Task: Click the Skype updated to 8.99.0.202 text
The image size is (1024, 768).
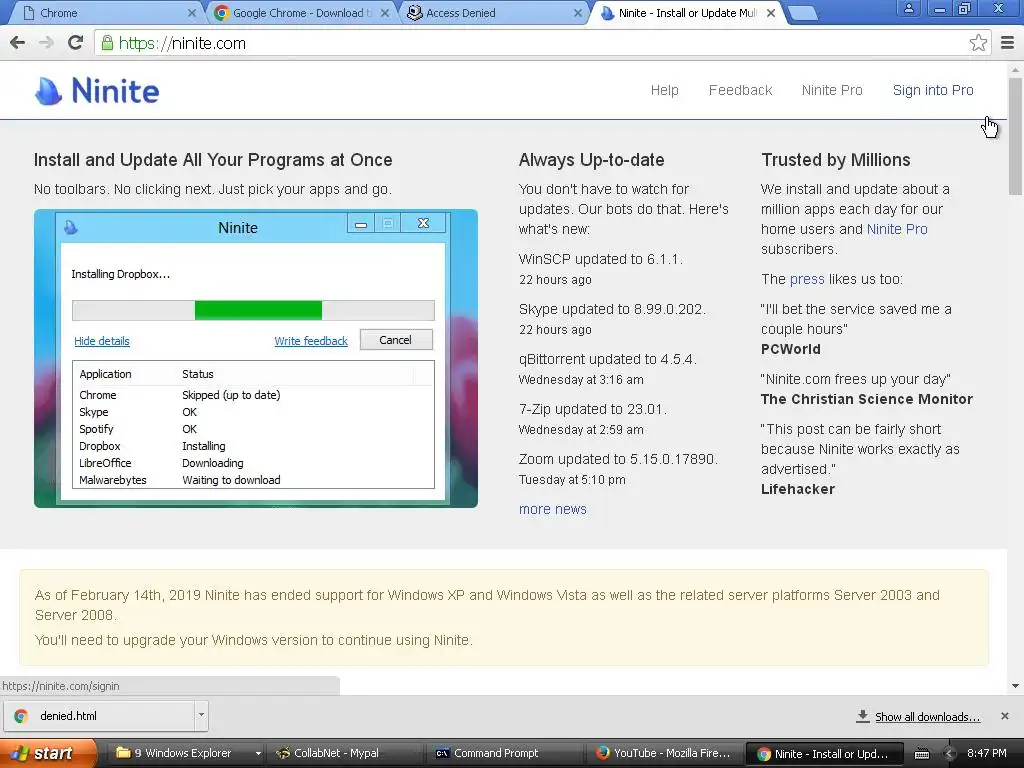Action: (612, 310)
